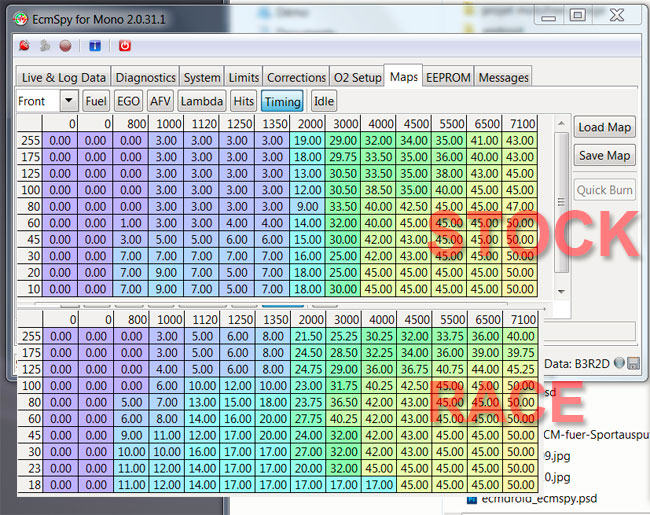Open the O2 Setup tab
Screen dimensions: 650x515
pos(357,77)
